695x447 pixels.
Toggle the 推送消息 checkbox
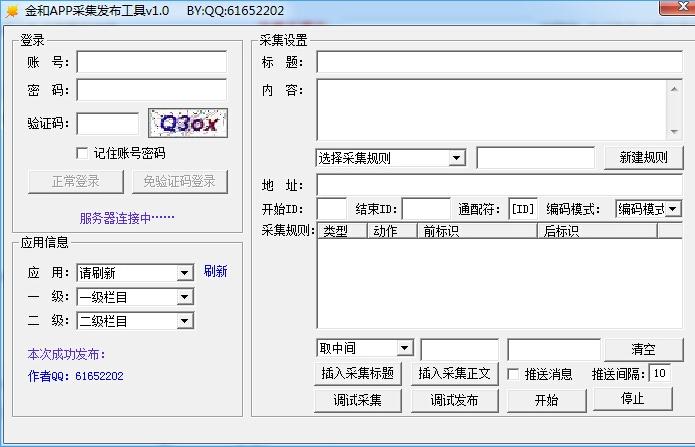[514, 374]
